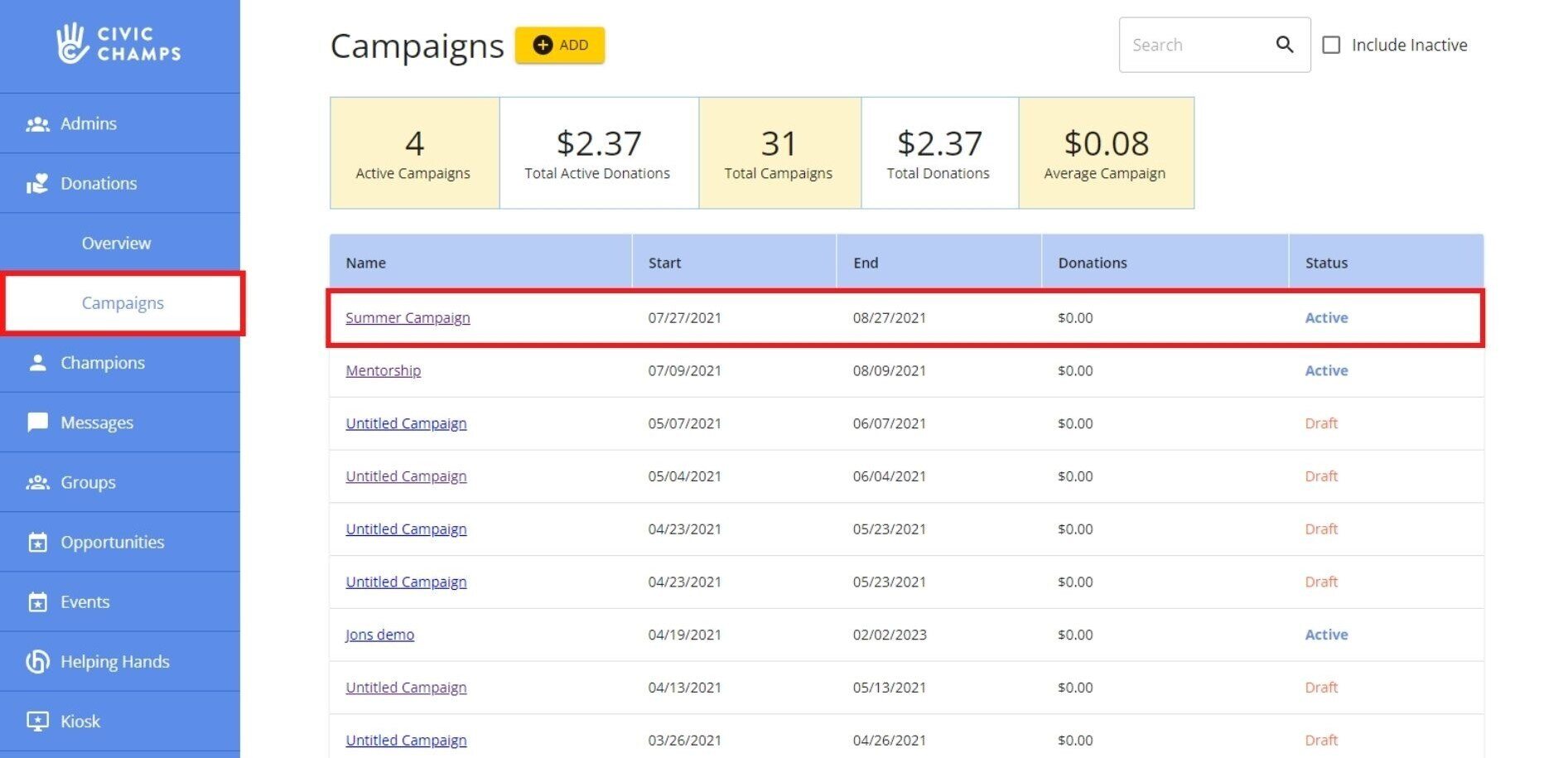Image resolution: width=1568 pixels, height=758 pixels.
Task: Click Active status of Jons demo row
Action: pos(1326,635)
